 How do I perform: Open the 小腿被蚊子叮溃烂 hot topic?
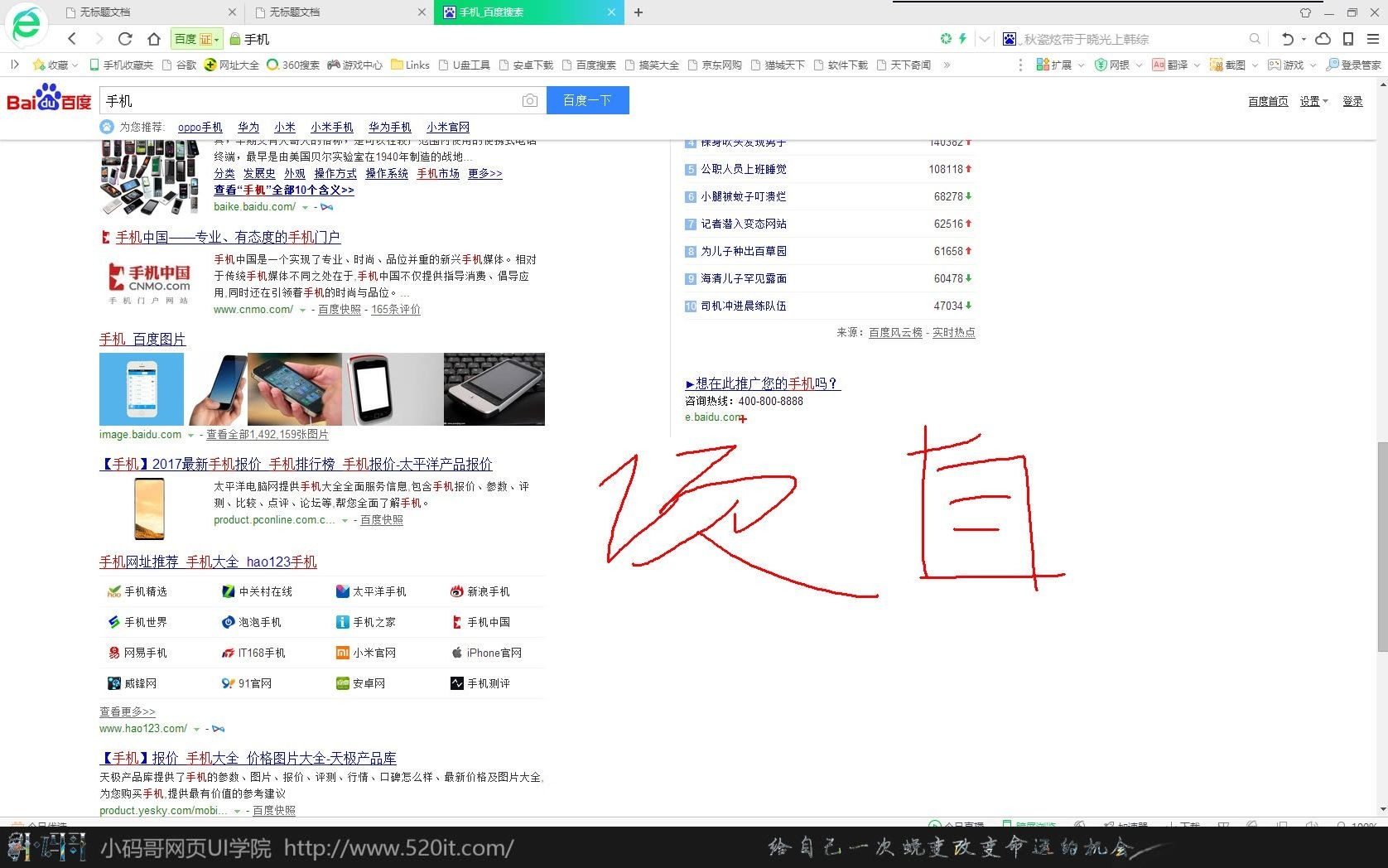pyautogui.click(x=744, y=196)
